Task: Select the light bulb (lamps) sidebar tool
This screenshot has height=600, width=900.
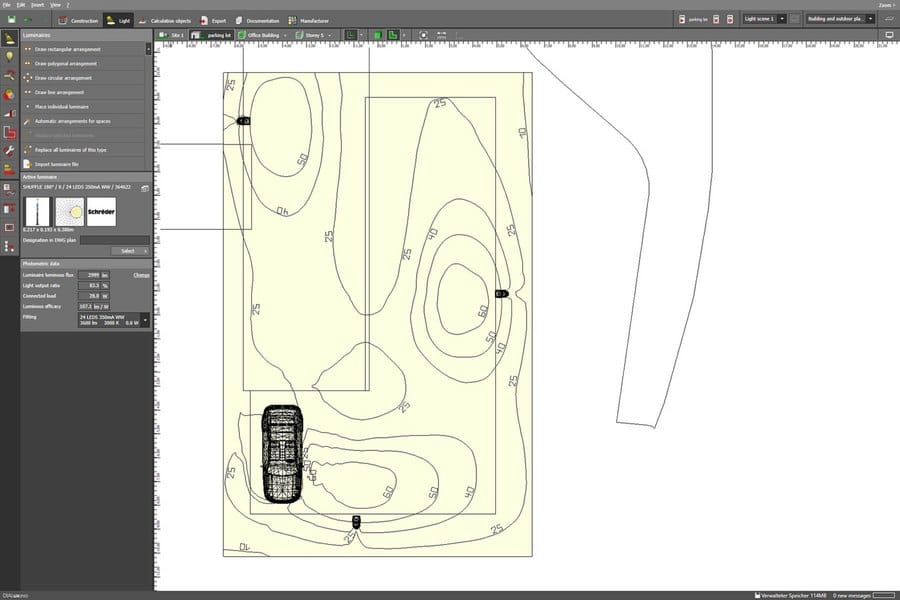Action: (9, 56)
